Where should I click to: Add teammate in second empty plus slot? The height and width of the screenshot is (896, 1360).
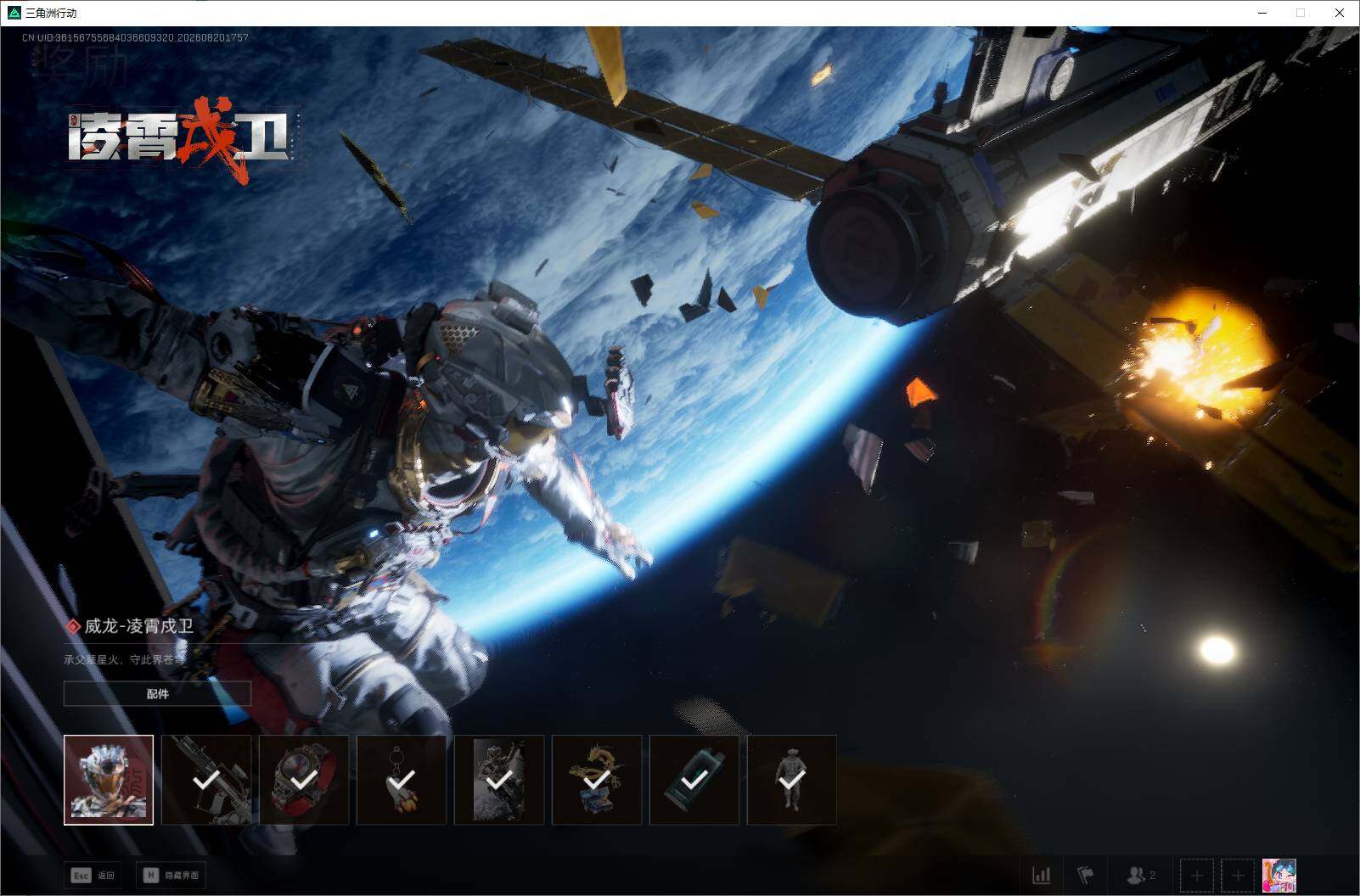(x=1238, y=875)
